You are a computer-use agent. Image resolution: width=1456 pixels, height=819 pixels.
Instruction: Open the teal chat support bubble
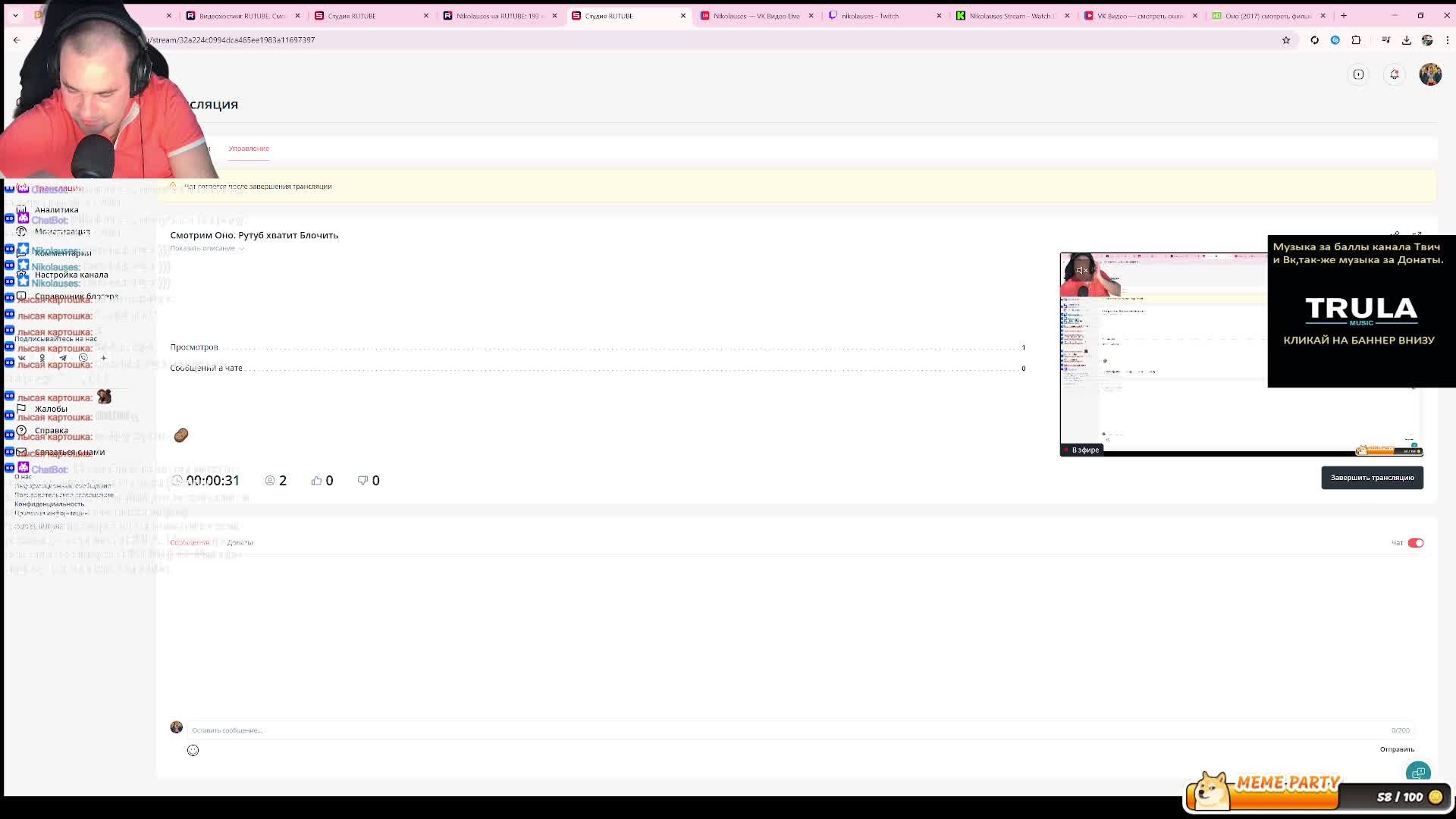point(1417,773)
